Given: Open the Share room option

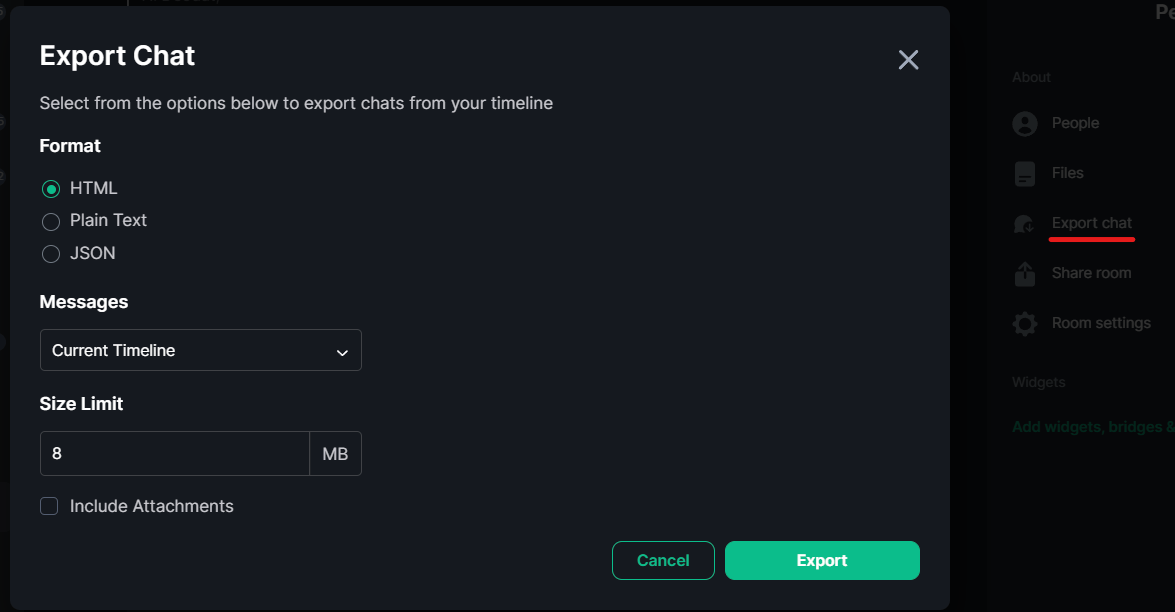Looking at the screenshot, I should point(1091,273).
